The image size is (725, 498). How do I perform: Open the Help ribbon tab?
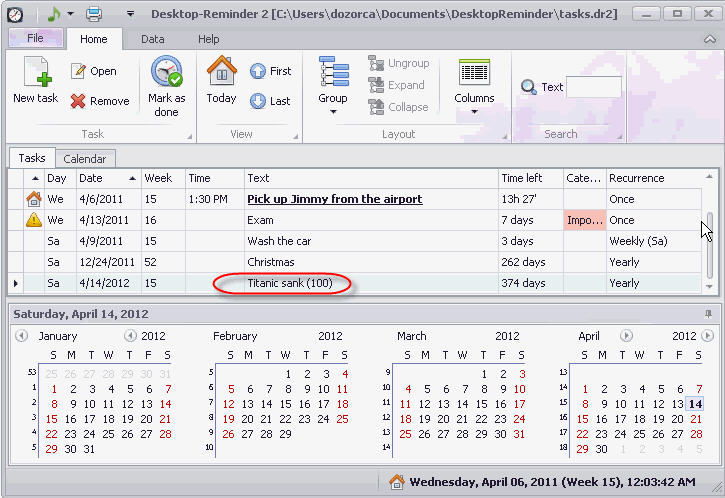pos(209,39)
